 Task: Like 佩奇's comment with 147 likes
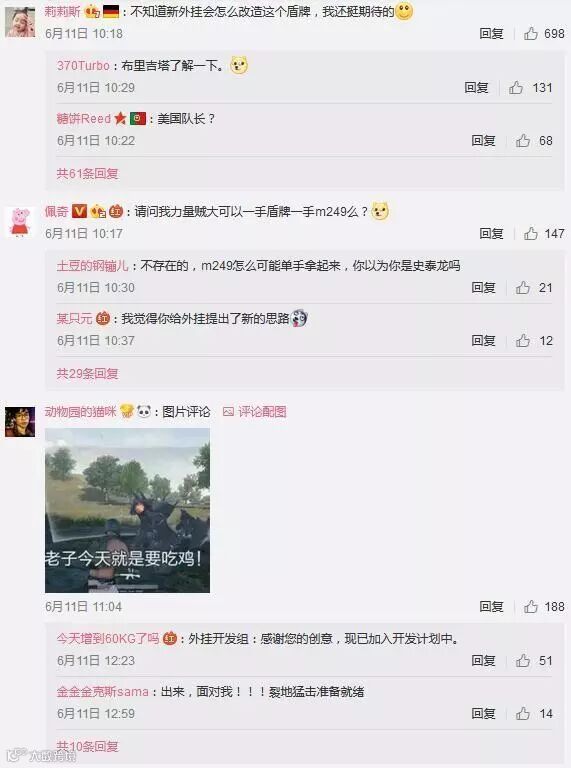531,234
